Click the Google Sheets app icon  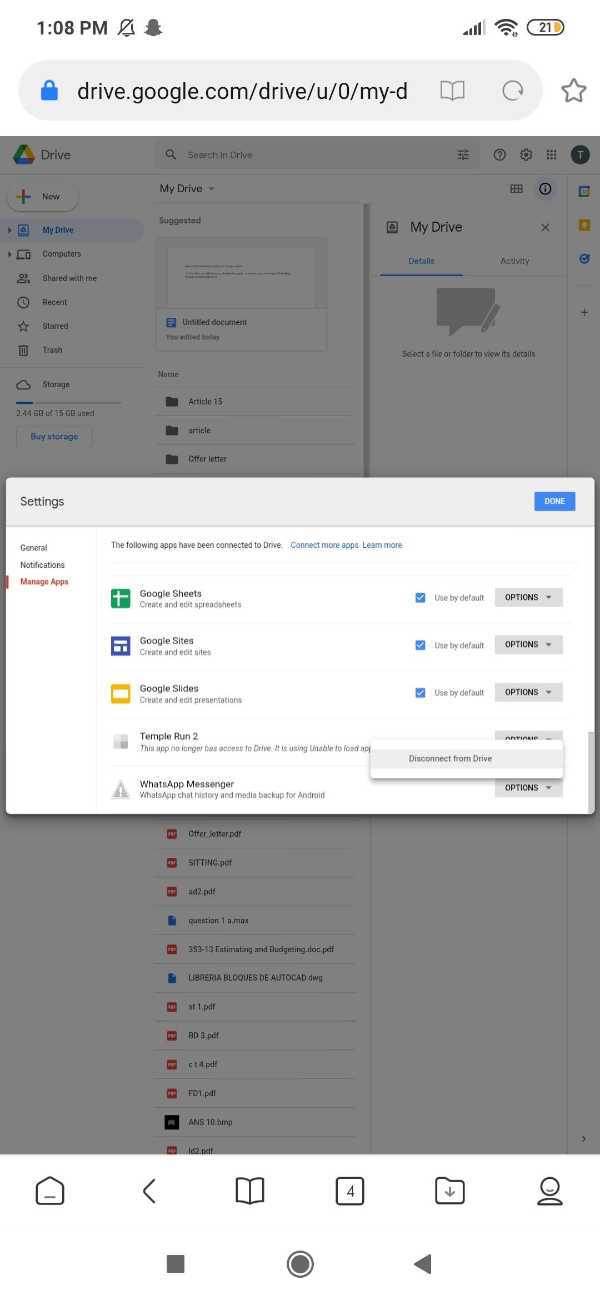click(x=121, y=599)
